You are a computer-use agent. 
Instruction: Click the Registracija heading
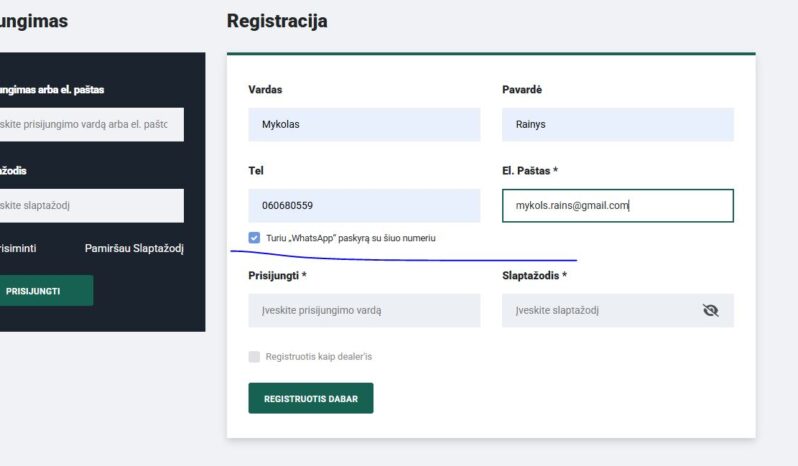point(277,21)
